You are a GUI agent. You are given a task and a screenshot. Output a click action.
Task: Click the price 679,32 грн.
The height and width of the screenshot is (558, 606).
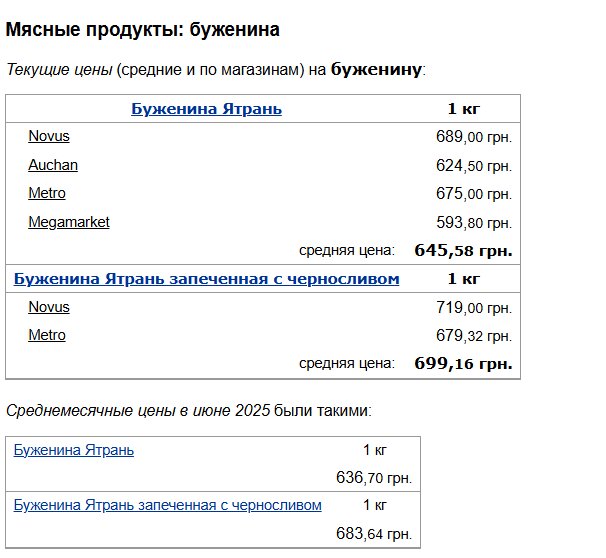point(474,335)
